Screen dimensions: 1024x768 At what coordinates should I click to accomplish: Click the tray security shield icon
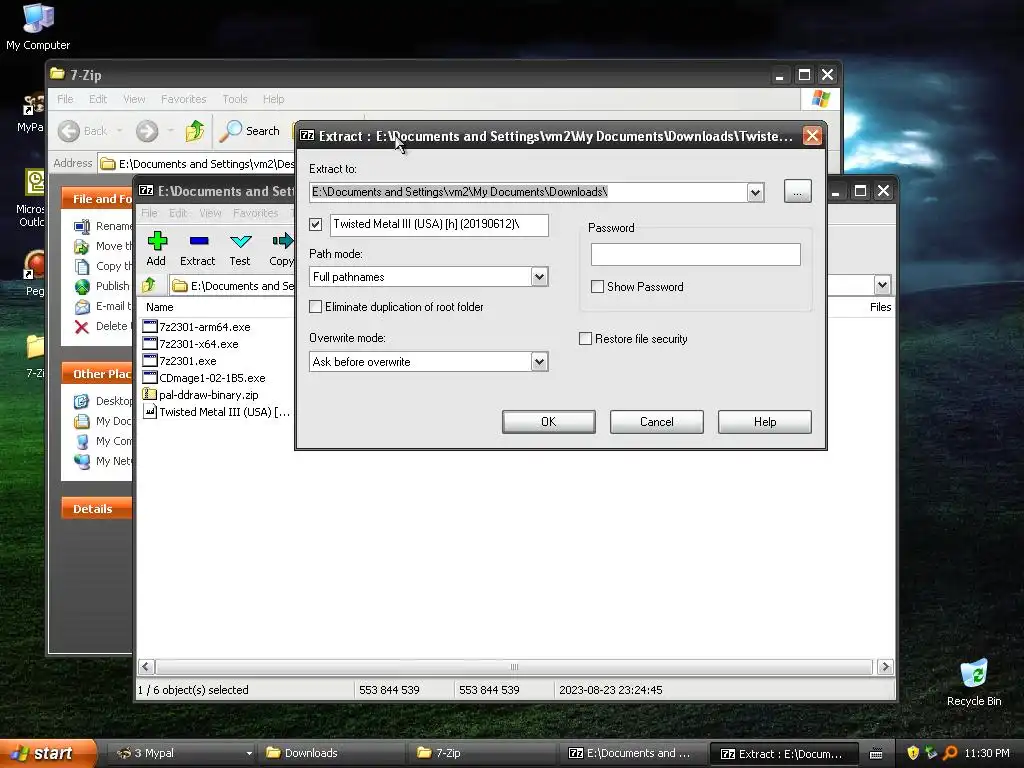point(913,753)
